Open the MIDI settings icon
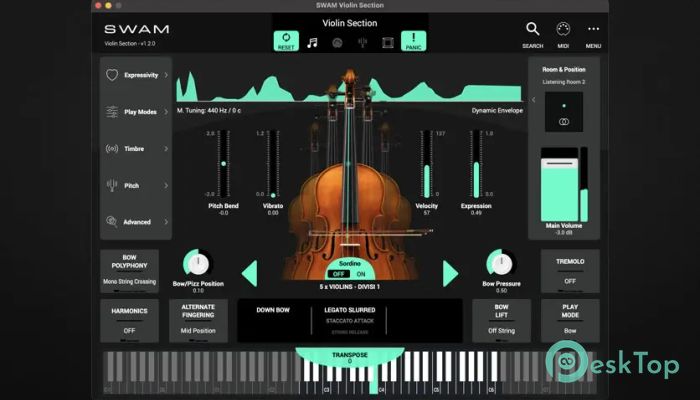The width and height of the screenshot is (700, 400). pyautogui.click(x=563, y=33)
